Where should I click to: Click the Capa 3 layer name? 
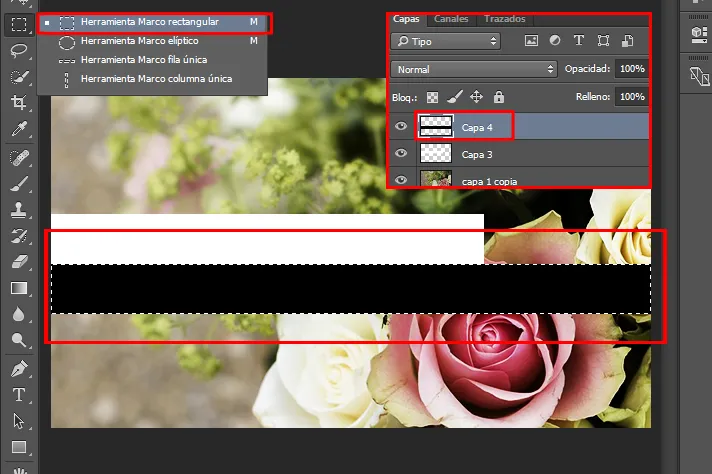[x=477, y=155]
